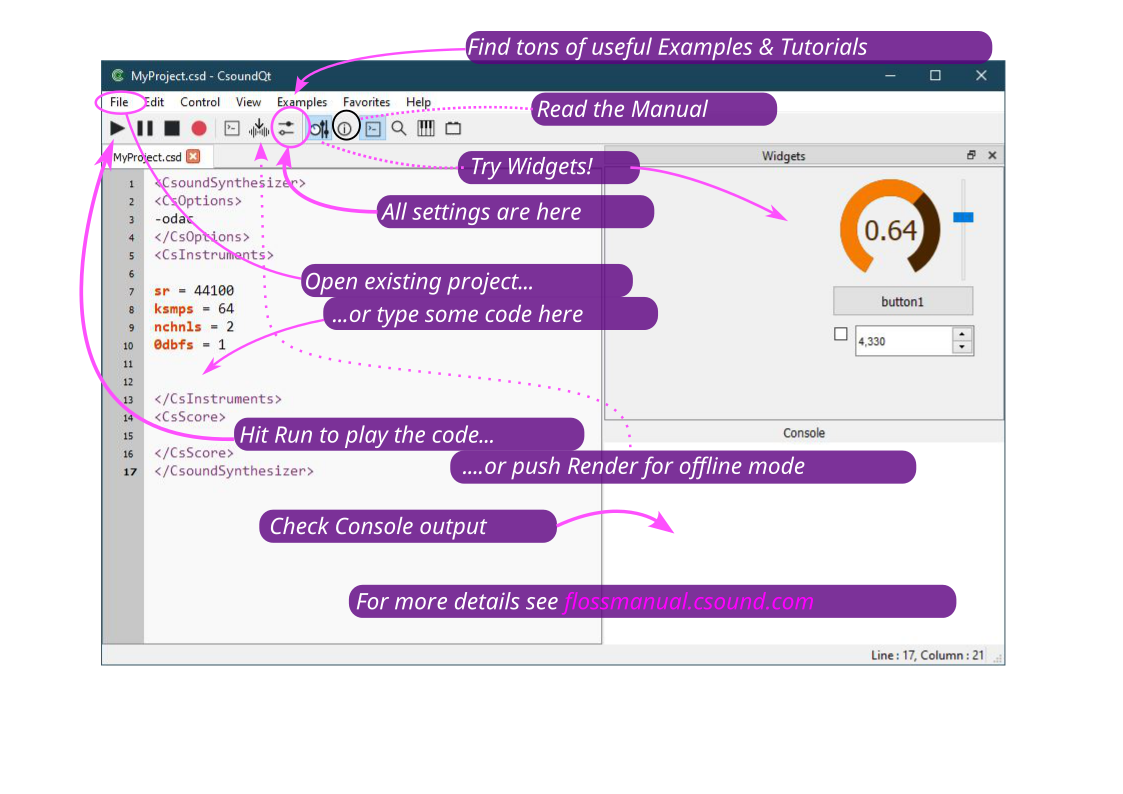Open Configuration via the sliders settings icon
This screenshot has width=1123, height=794.
click(x=286, y=128)
